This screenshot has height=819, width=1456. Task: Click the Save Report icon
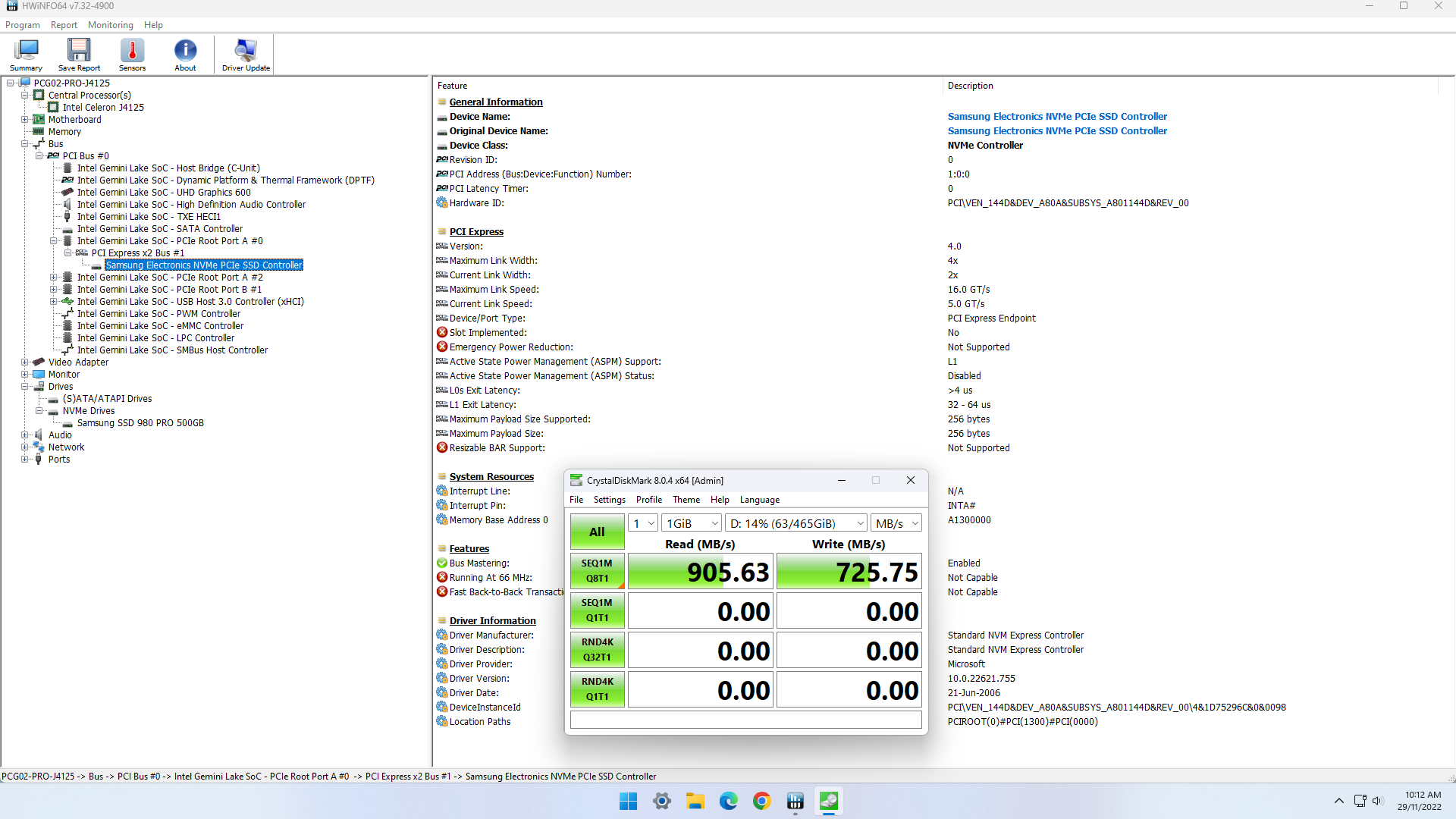79,55
